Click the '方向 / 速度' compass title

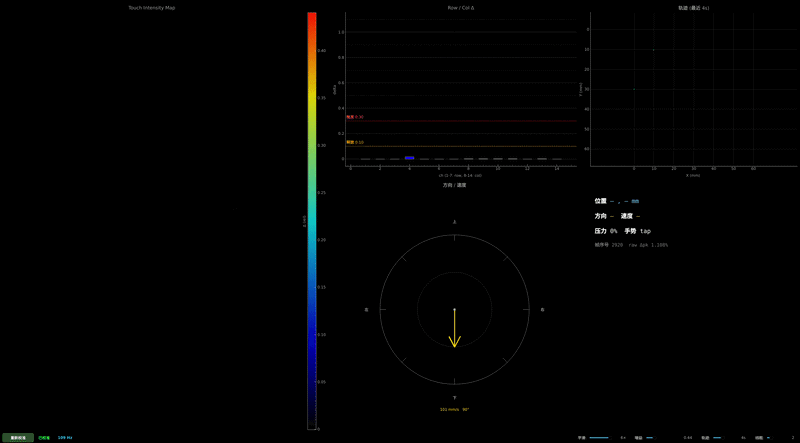click(454, 185)
